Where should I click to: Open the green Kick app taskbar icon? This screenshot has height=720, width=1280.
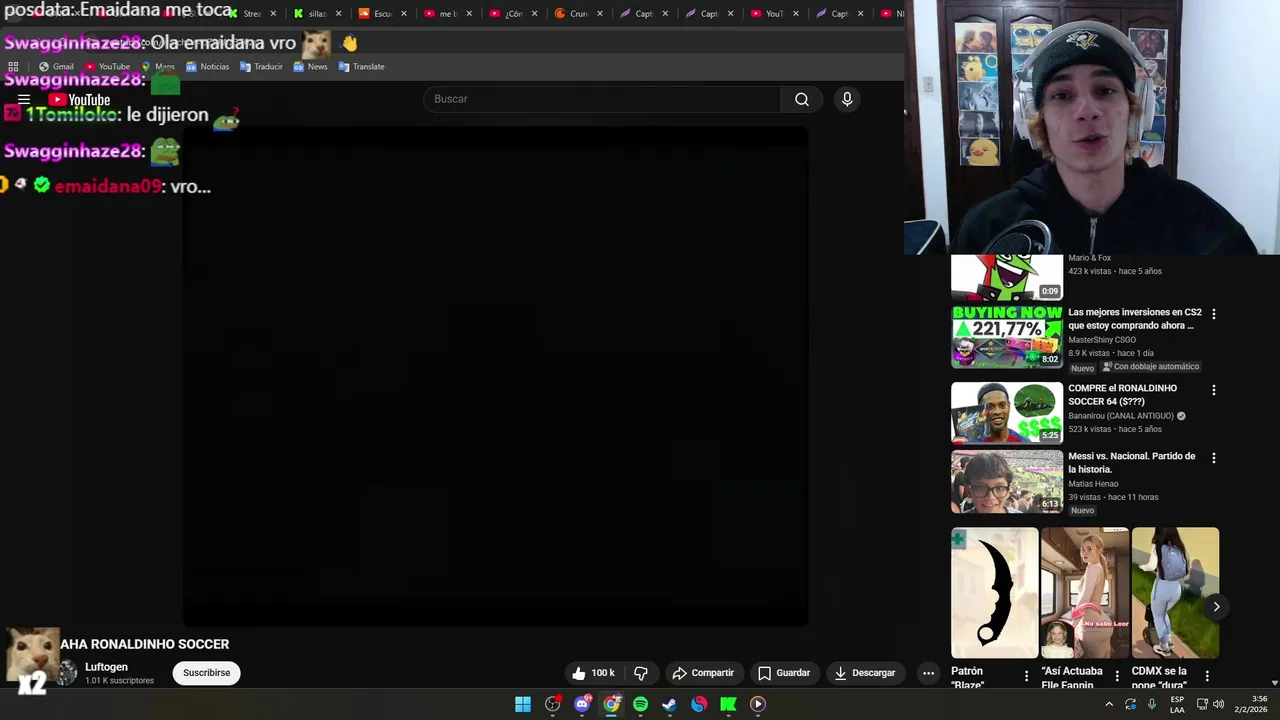pyautogui.click(x=728, y=704)
